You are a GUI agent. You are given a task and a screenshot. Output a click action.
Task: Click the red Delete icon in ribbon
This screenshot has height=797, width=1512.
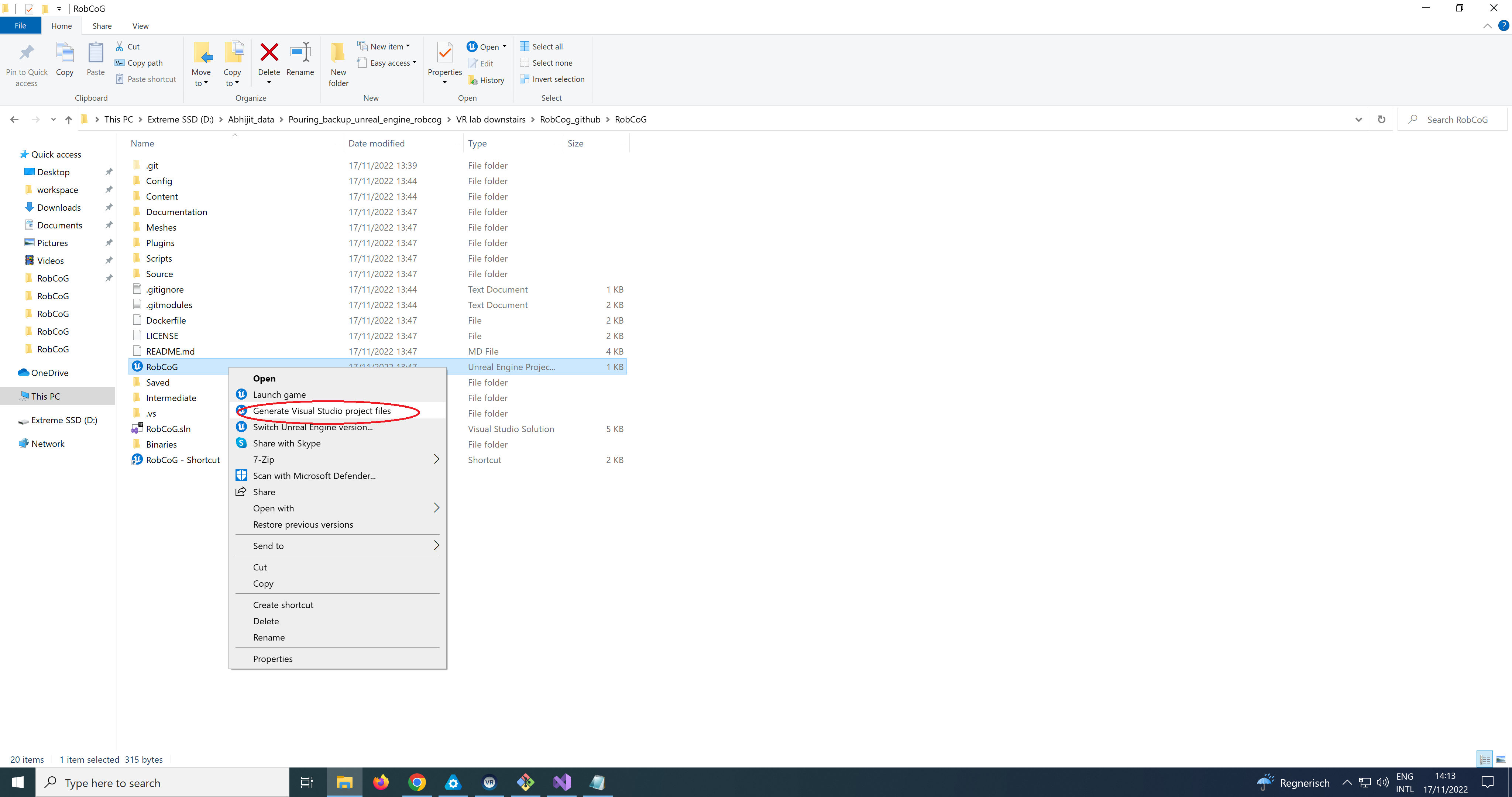click(269, 53)
